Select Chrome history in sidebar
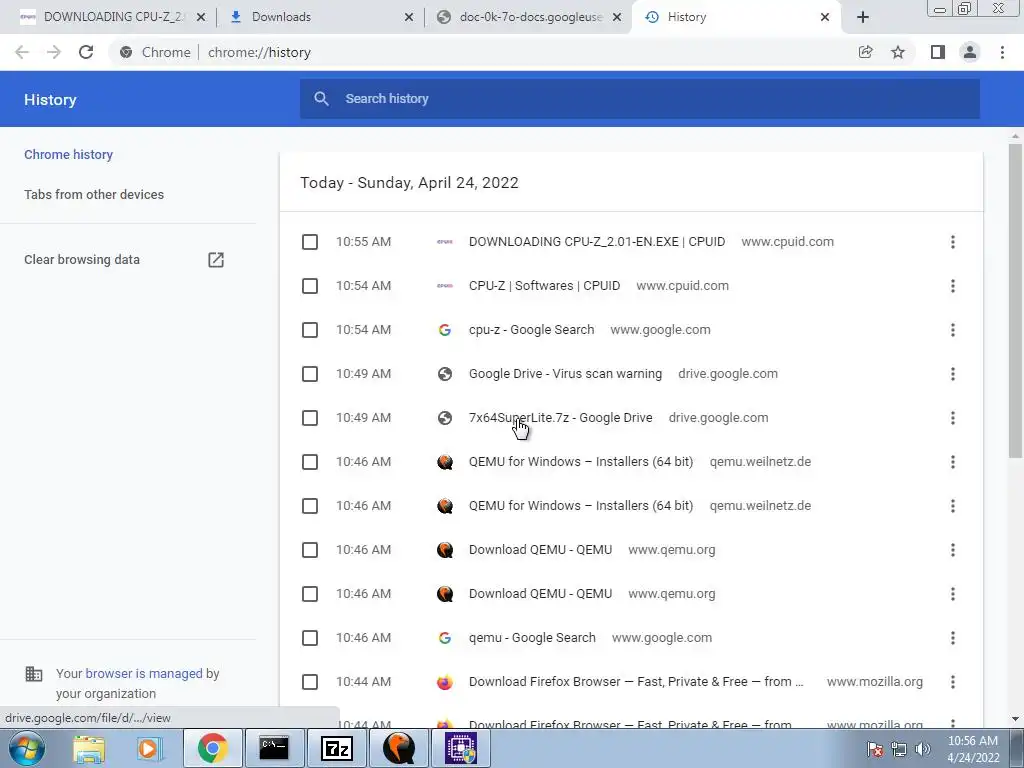This screenshot has width=1024, height=768. tap(69, 155)
